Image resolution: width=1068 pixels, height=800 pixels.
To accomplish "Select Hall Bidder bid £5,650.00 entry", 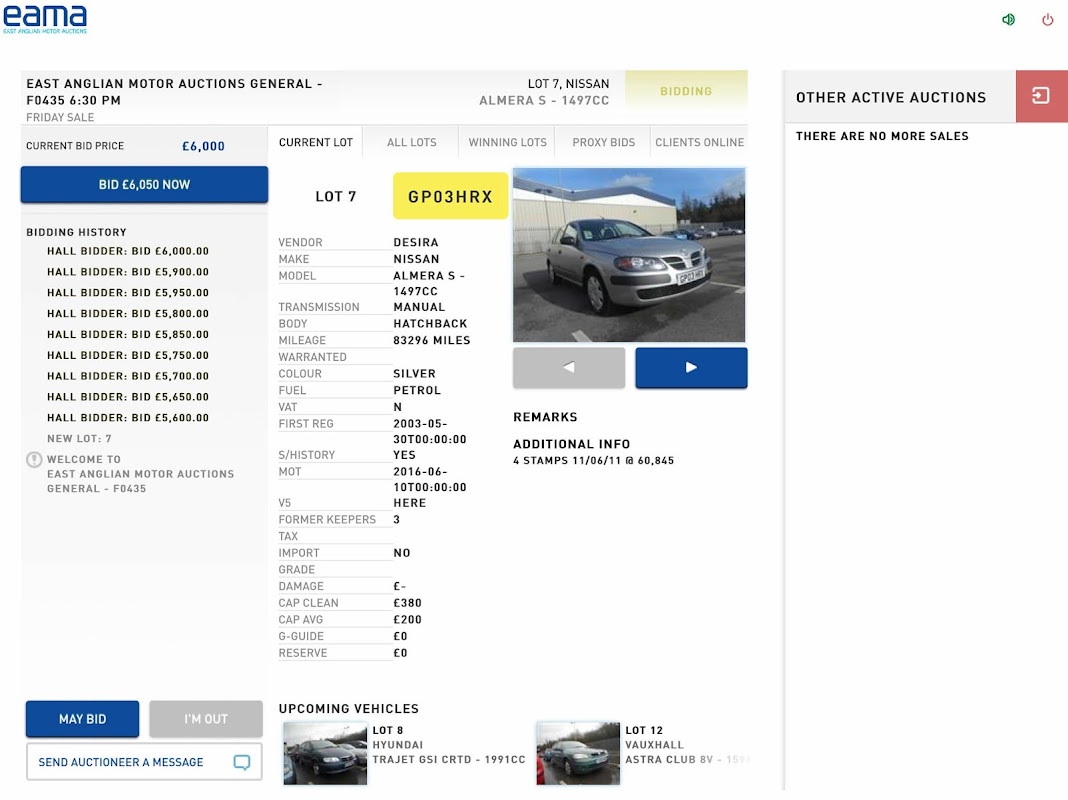I will [x=128, y=397].
